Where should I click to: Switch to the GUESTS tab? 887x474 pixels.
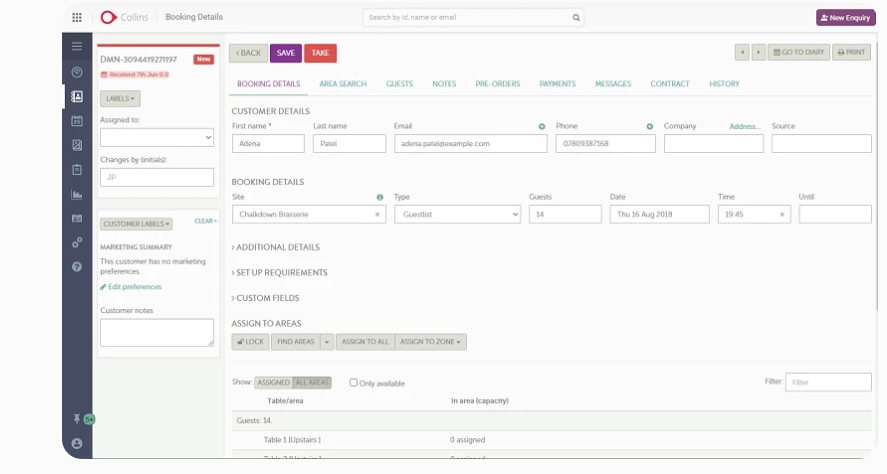[x=399, y=84]
